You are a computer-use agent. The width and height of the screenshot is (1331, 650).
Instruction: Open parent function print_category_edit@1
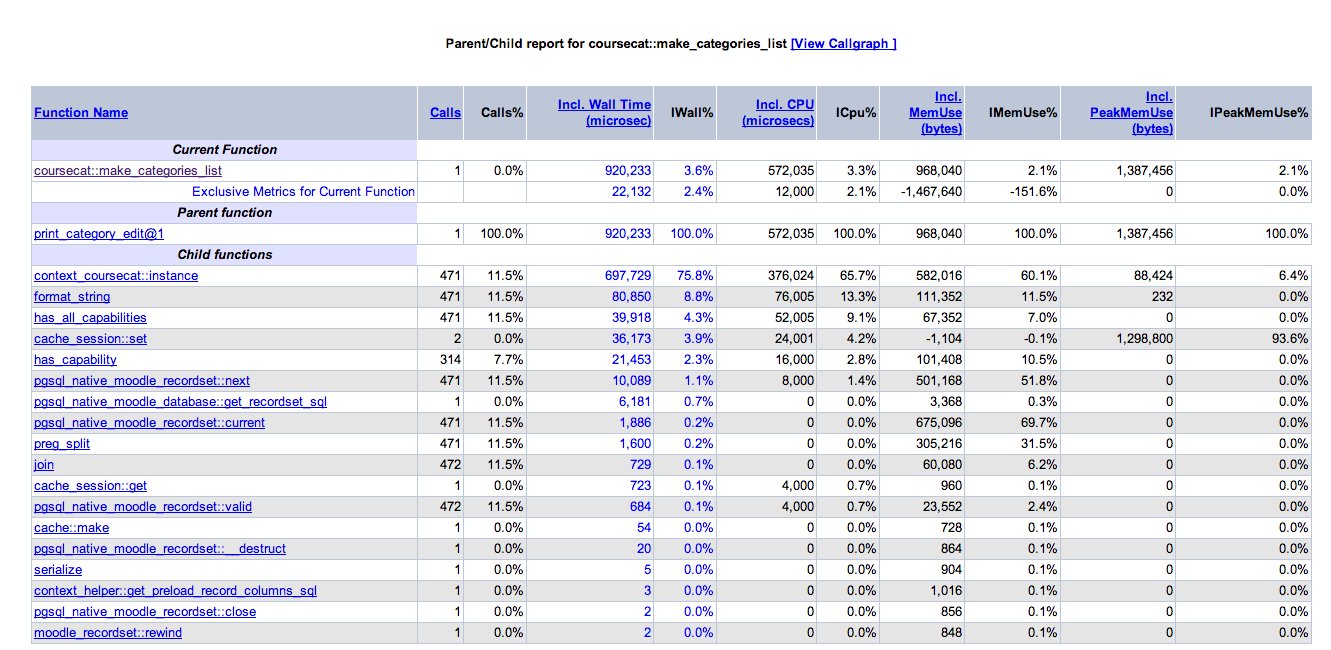click(99, 234)
